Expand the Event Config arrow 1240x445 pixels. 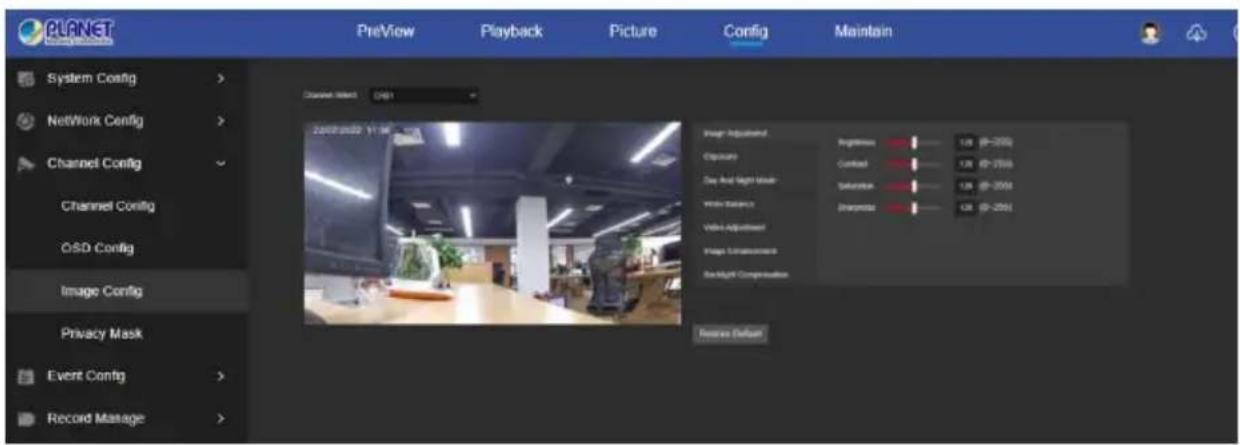pyautogui.click(x=222, y=377)
